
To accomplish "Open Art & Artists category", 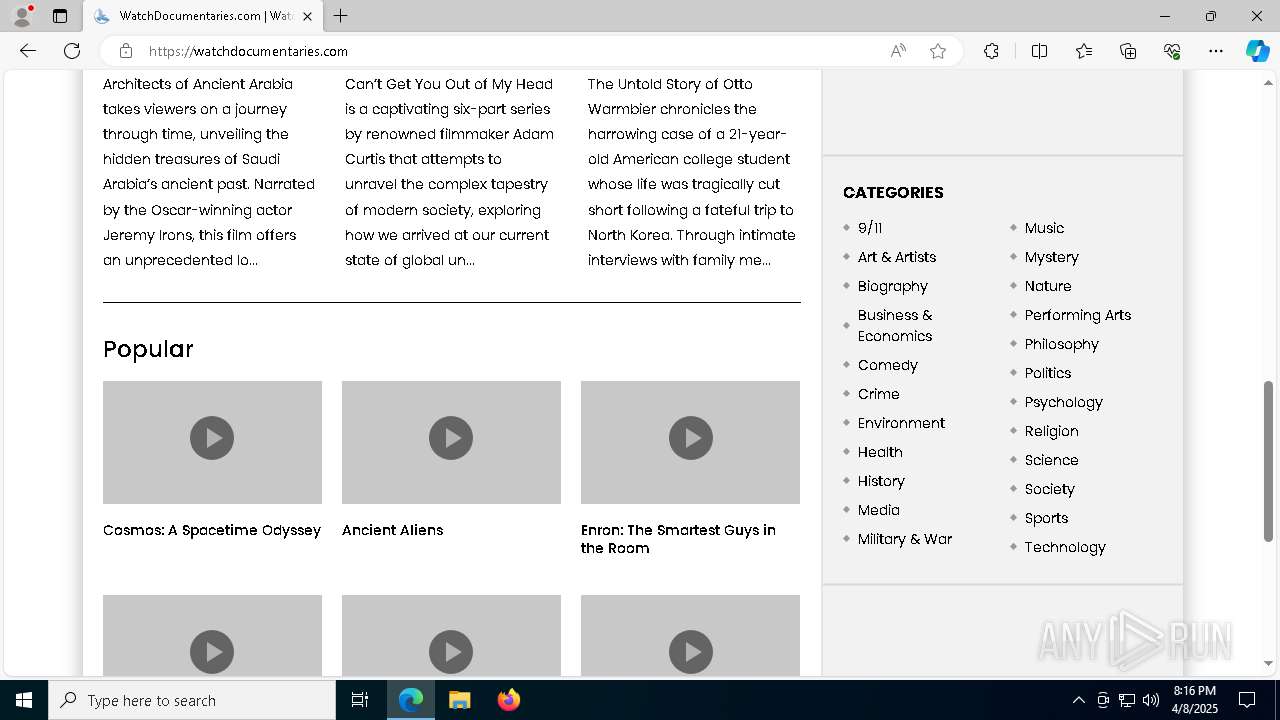I will (x=897, y=257).
